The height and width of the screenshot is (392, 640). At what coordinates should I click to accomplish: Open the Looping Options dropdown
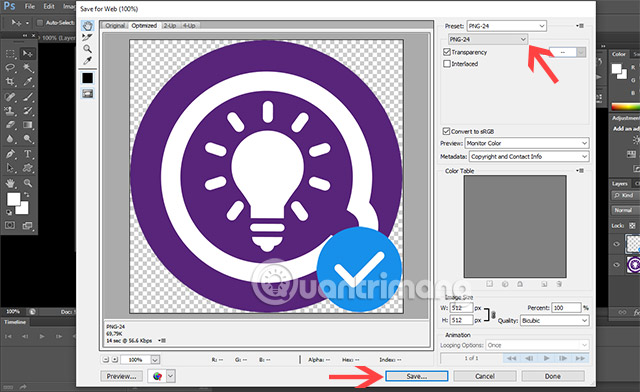(x=538, y=345)
